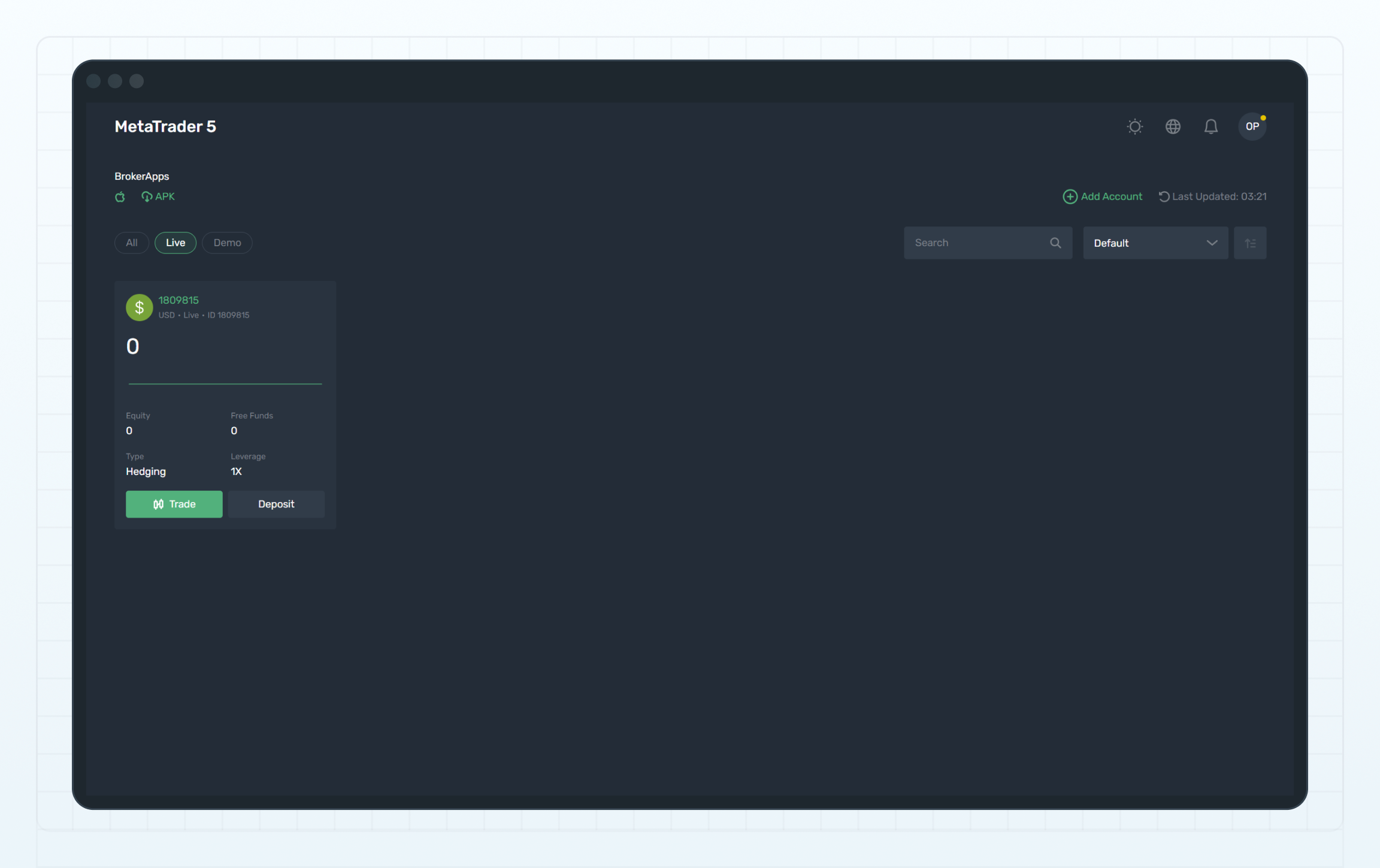This screenshot has height=868, width=1380.
Task: Click the green dollar account icon
Action: pyautogui.click(x=139, y=307)
